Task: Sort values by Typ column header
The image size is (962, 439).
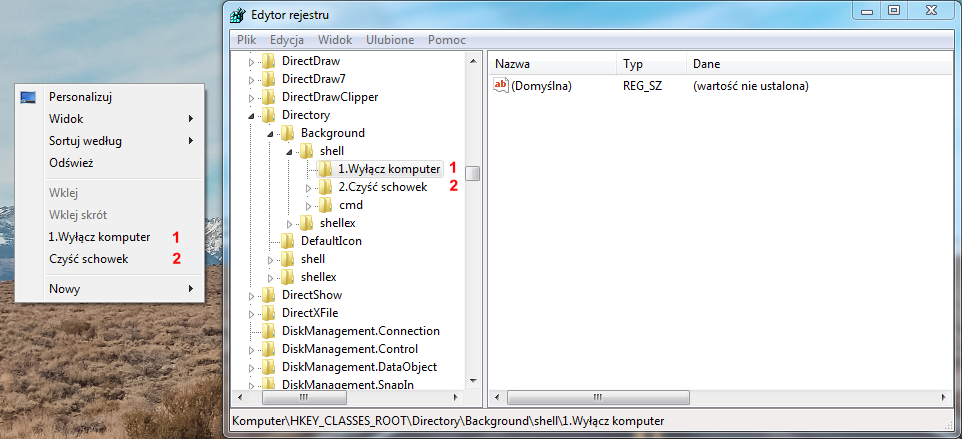Action: (x=652, y=64)
